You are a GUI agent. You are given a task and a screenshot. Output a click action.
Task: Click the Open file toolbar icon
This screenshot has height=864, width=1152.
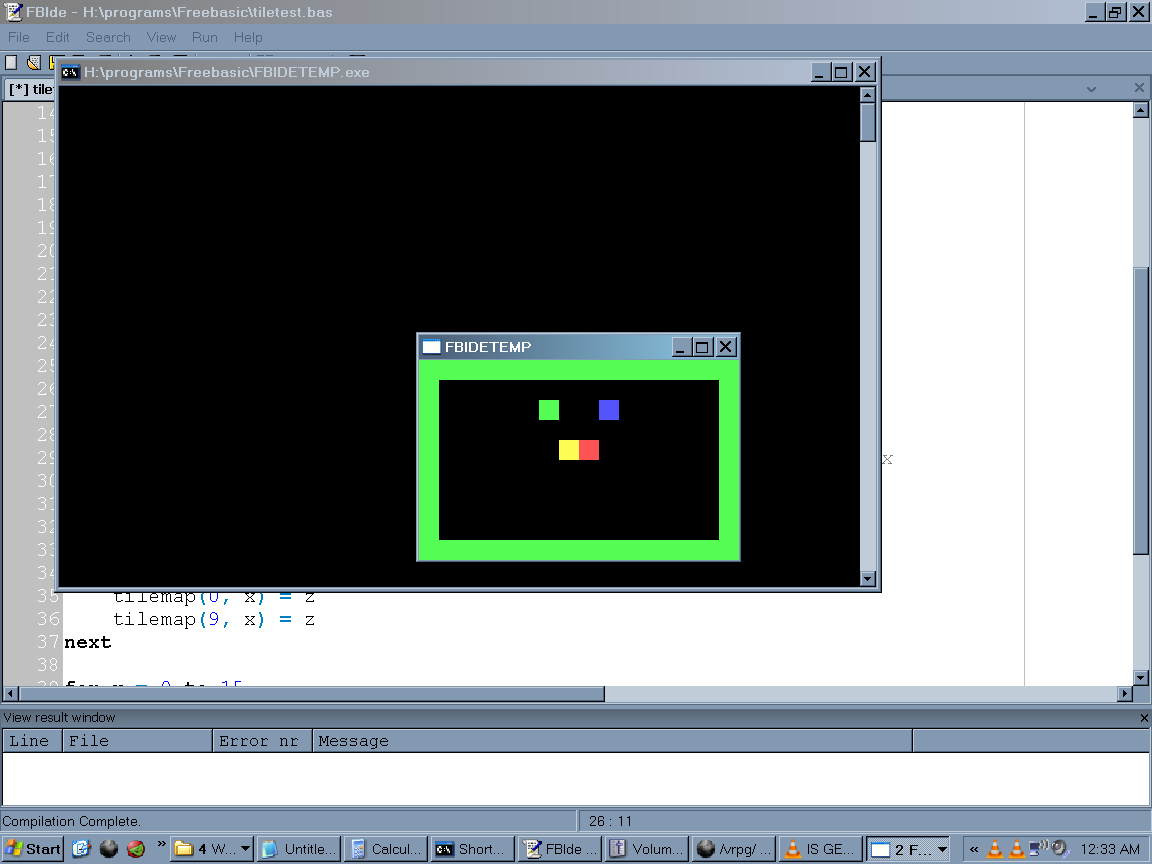34,63
